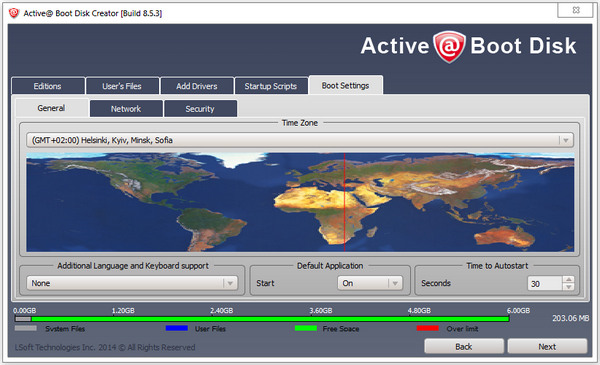The width and height of the screenshot is (600, 365).
Task: Open the Default Application Start dropdown
Action: point(370,283)
